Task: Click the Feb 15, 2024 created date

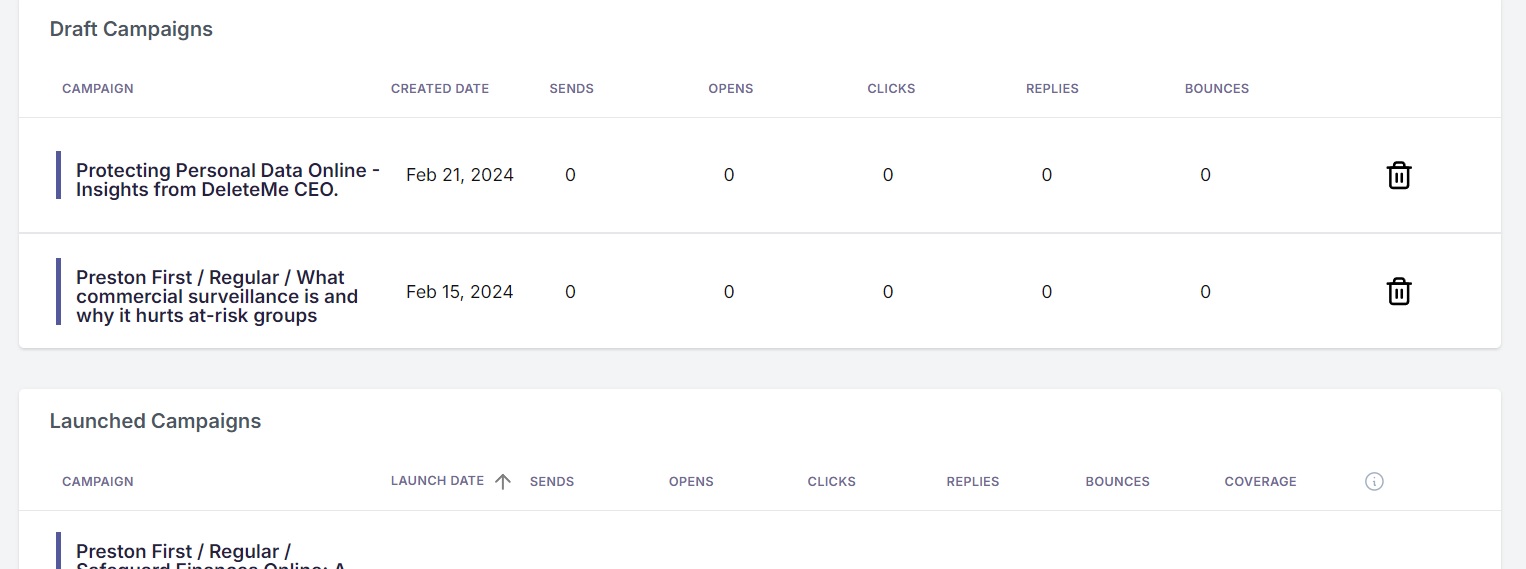Action: pyautogui.click(x=460, y=292)
